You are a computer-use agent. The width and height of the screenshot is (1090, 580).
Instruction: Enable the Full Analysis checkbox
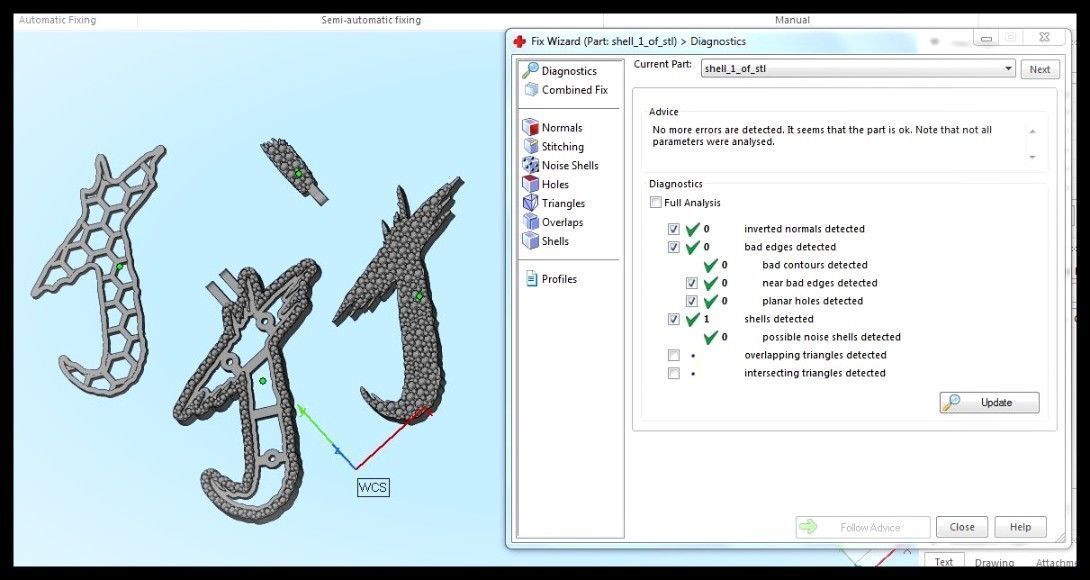(656, 202)
